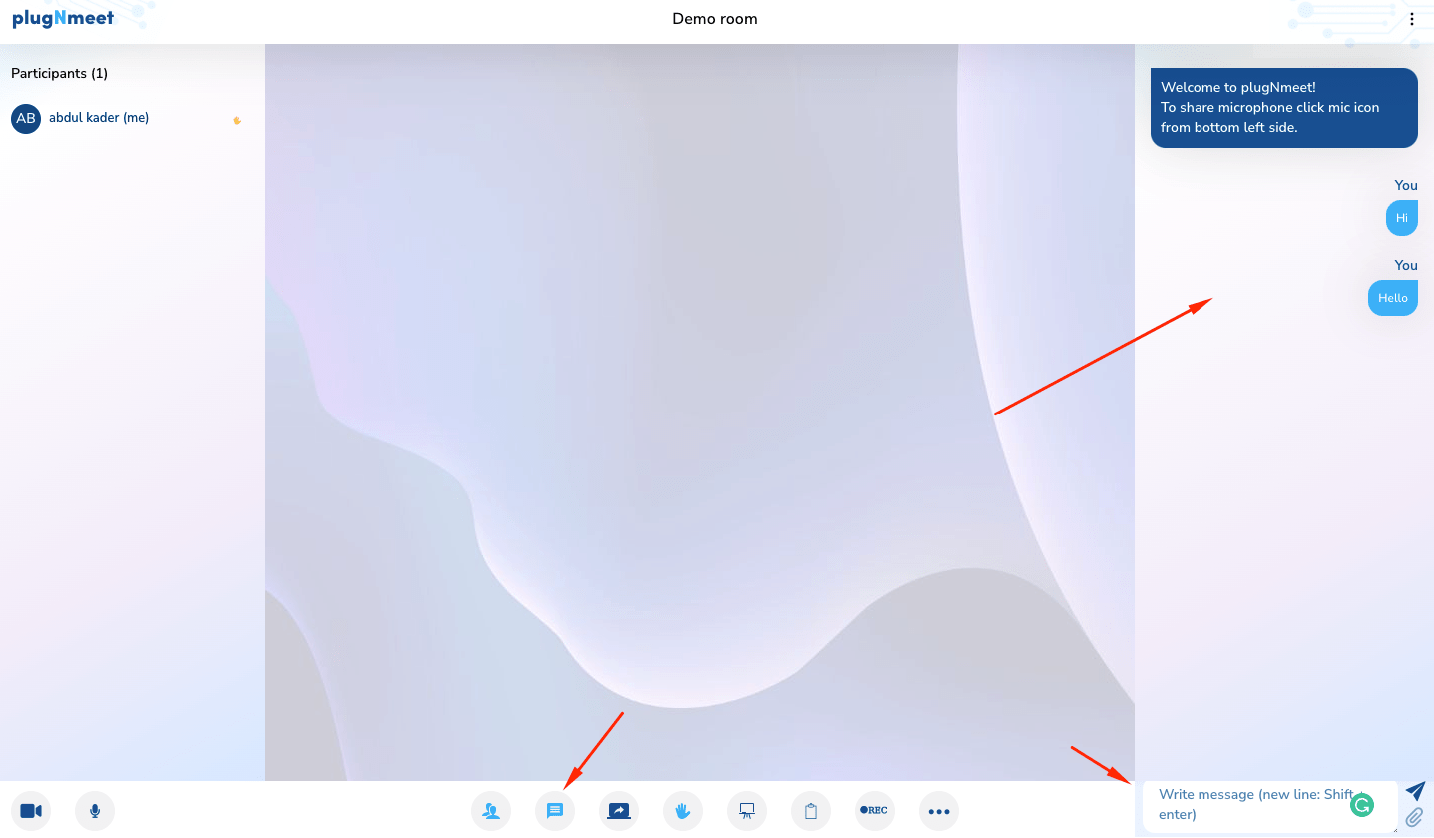Open the shared notepad clipboard icon
Screen dimensions: 1434x838
click(x=811, y=811)
